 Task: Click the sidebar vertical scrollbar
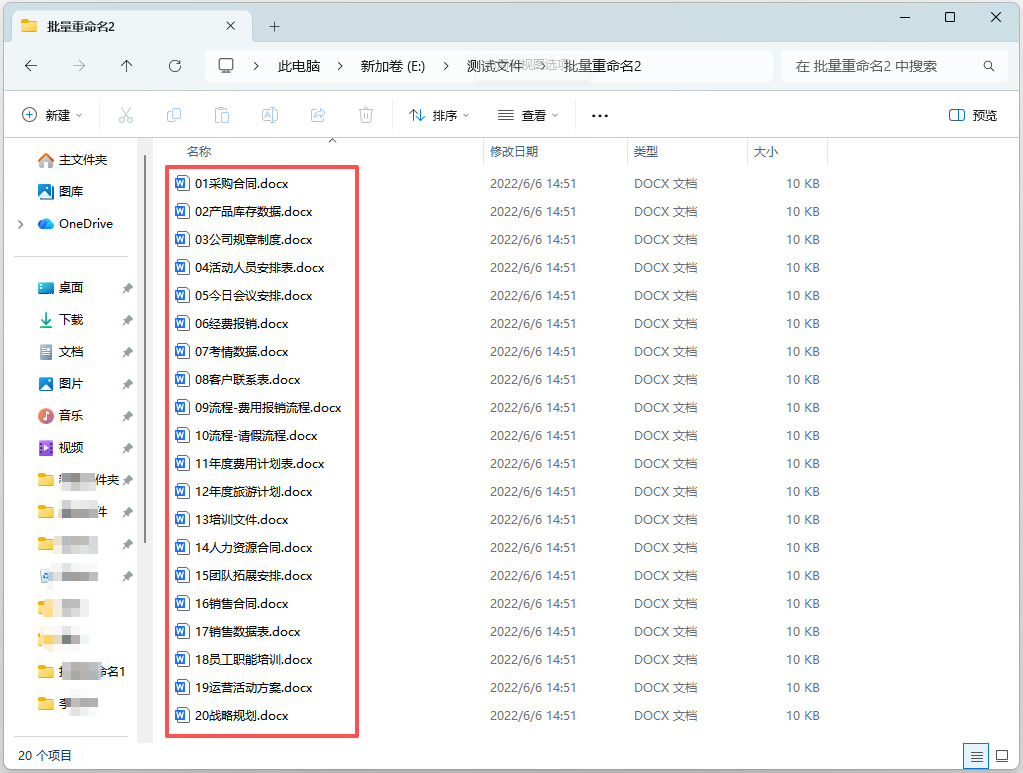point(145,349)
